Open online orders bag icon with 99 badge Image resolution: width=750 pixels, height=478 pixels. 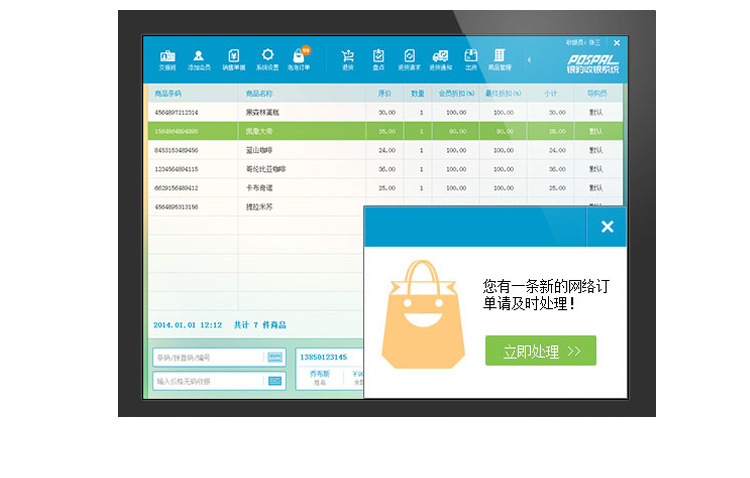[x=299, y=60]
